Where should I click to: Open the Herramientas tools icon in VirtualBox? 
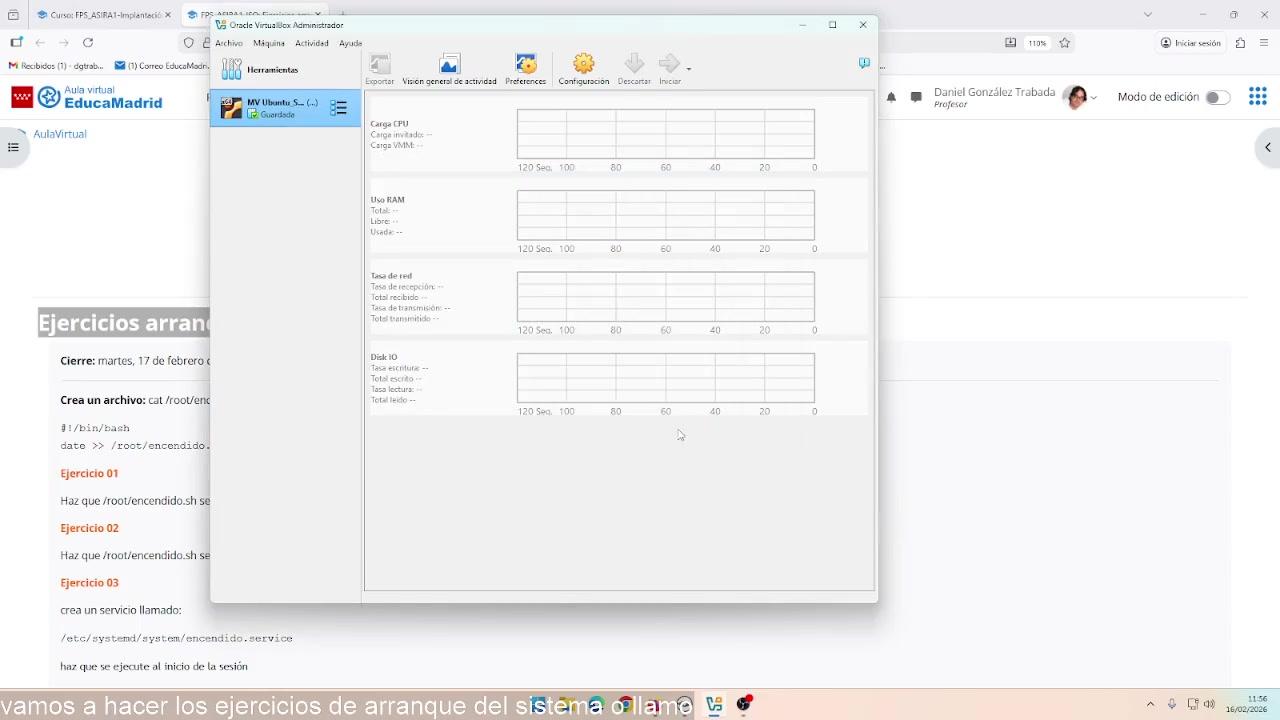[x=232, y=69]
